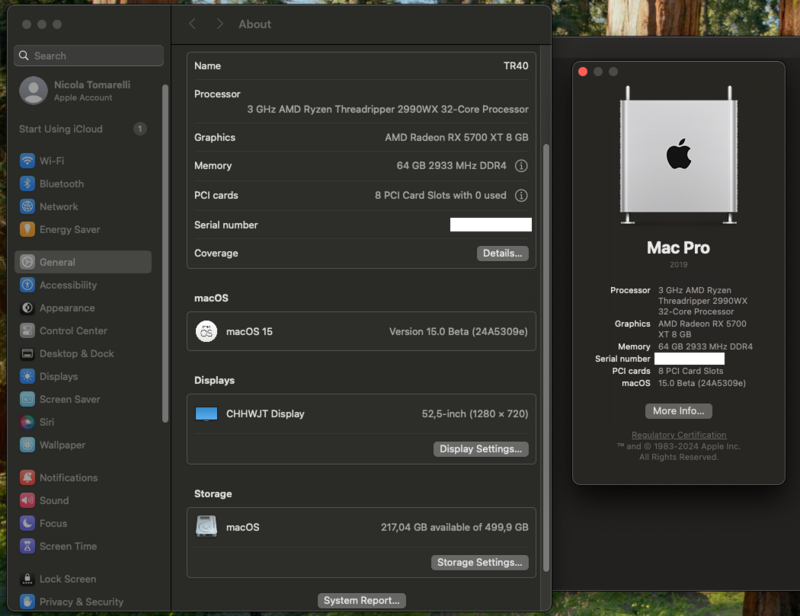Go back using the back chevron
This screenshot has height=616, width=800.
point(193,24)
